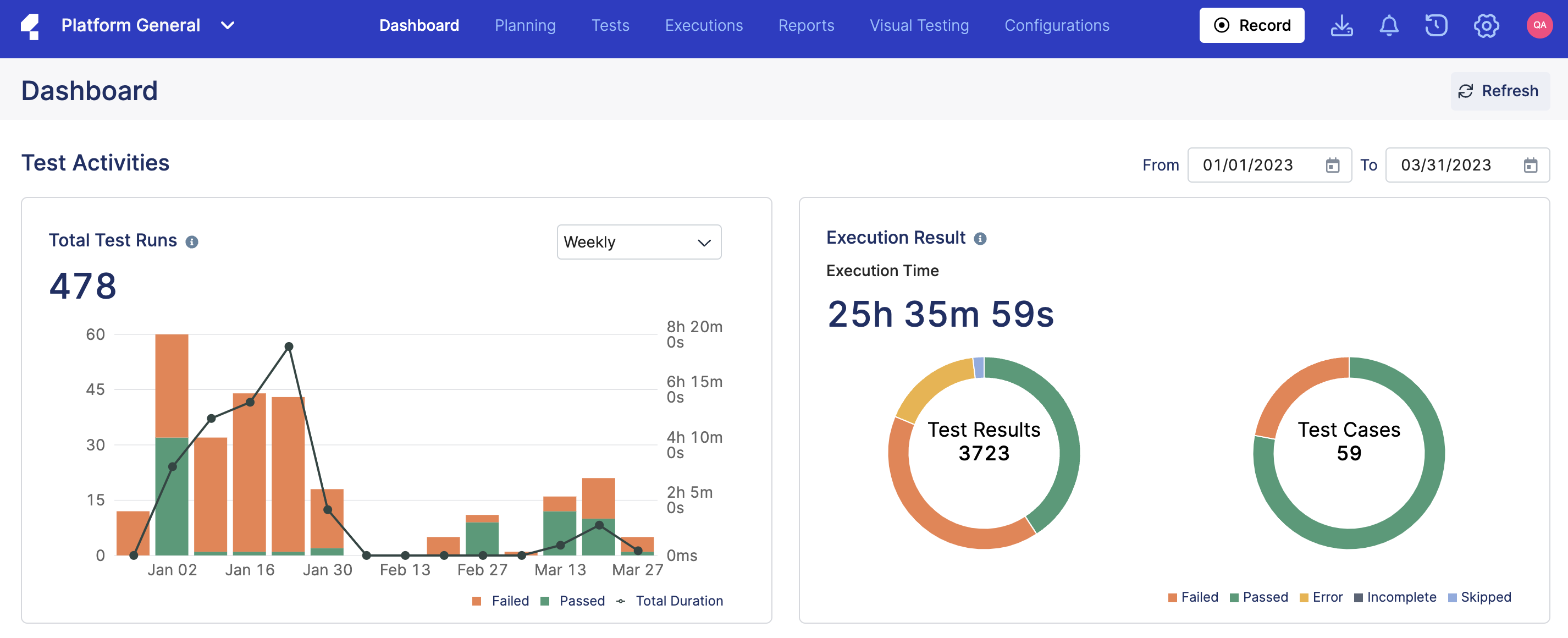Open the history clock icon
This screenshot has width=1568, height=638.
(1437, 25)
